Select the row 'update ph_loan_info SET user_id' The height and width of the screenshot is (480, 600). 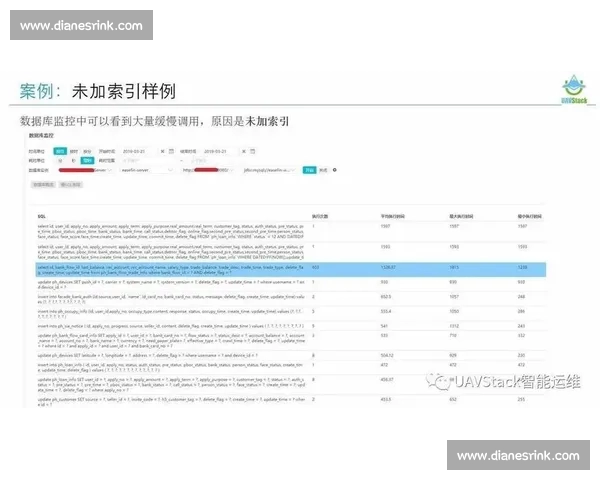tap(291, 385)
